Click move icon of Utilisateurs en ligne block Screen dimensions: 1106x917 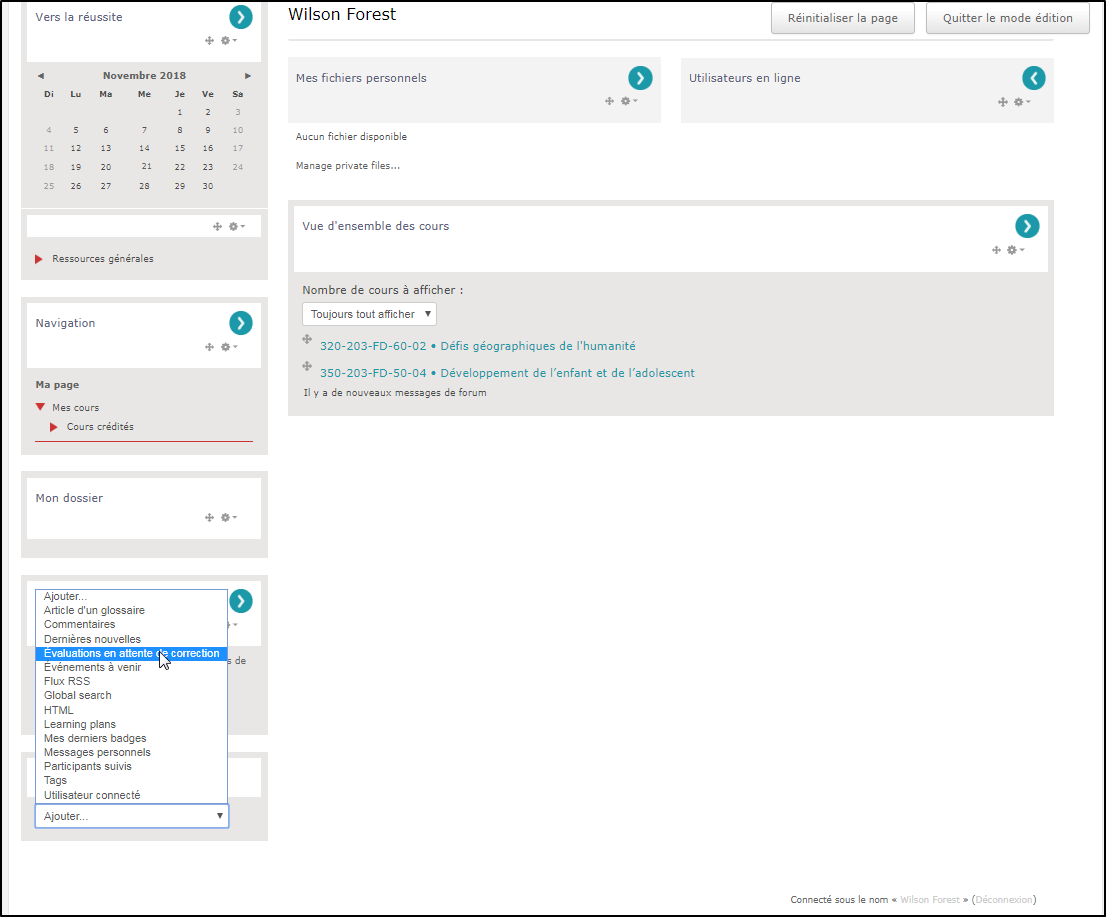pos(1002,102)
